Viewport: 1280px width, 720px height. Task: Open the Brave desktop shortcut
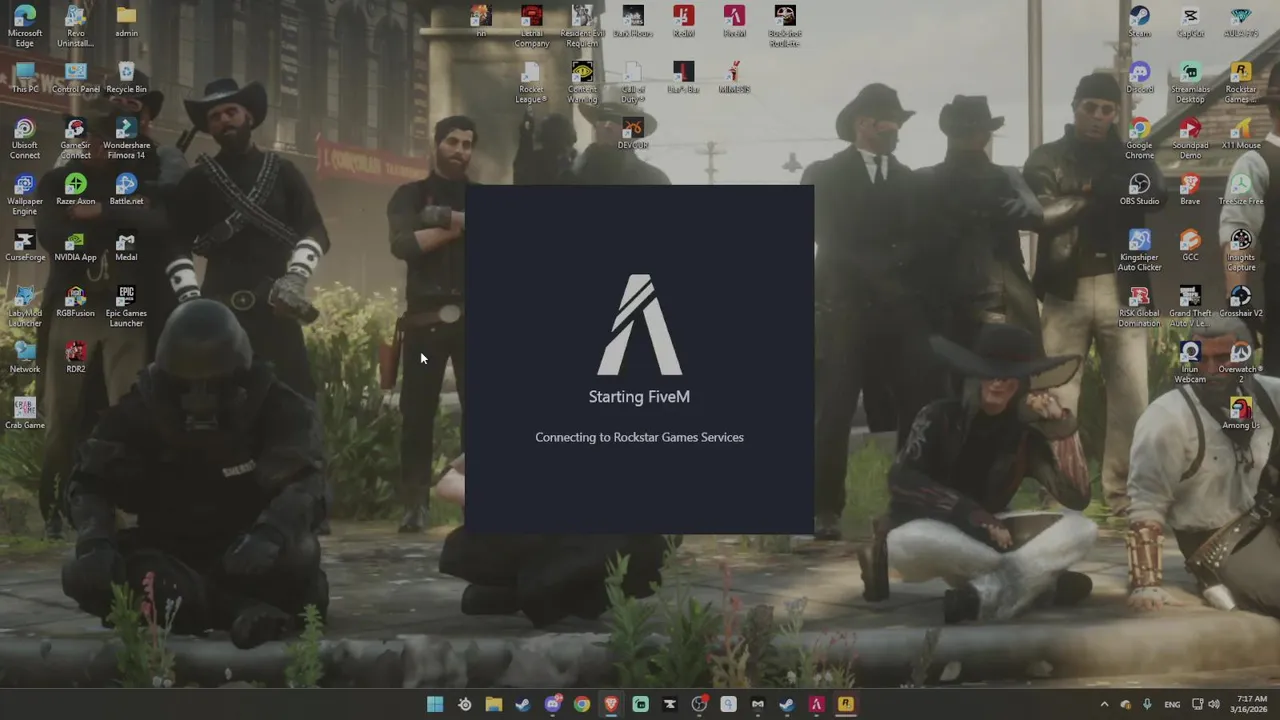pyautogui.click(x=1190, y=190)
